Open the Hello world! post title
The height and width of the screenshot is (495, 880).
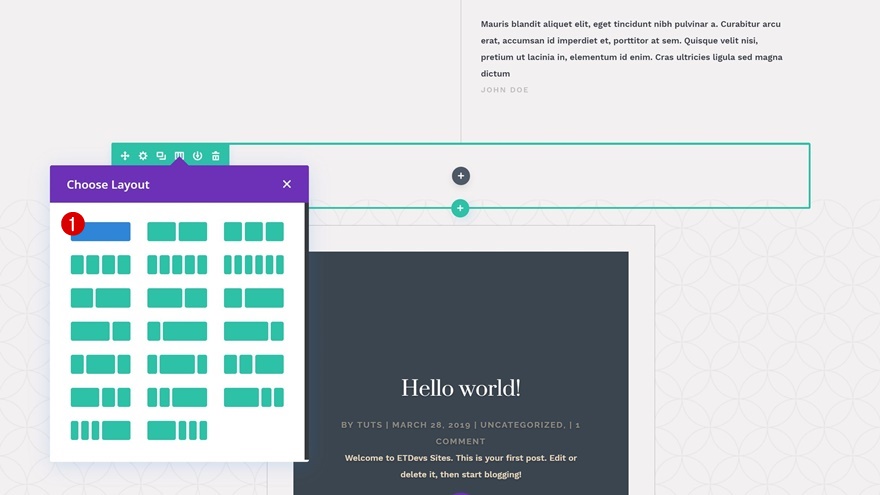461,388
